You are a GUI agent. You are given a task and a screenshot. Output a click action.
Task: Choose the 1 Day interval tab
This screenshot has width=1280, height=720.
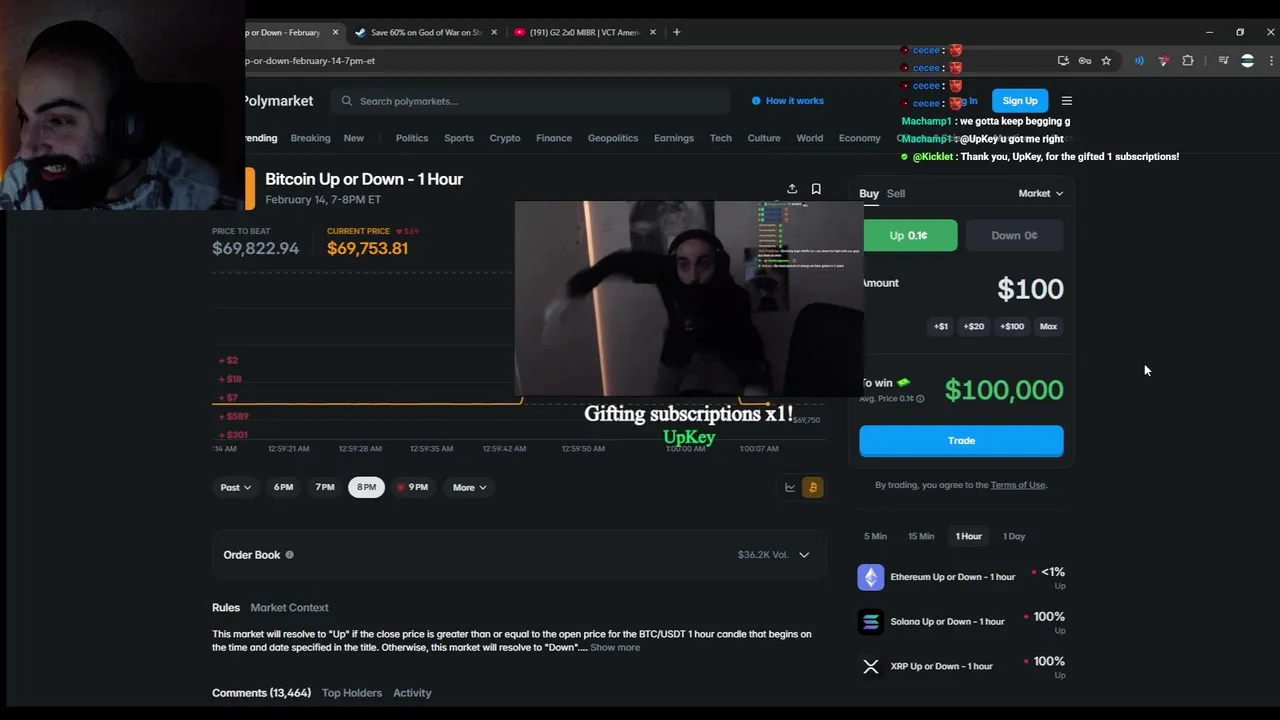click(x=1014, y=537)
